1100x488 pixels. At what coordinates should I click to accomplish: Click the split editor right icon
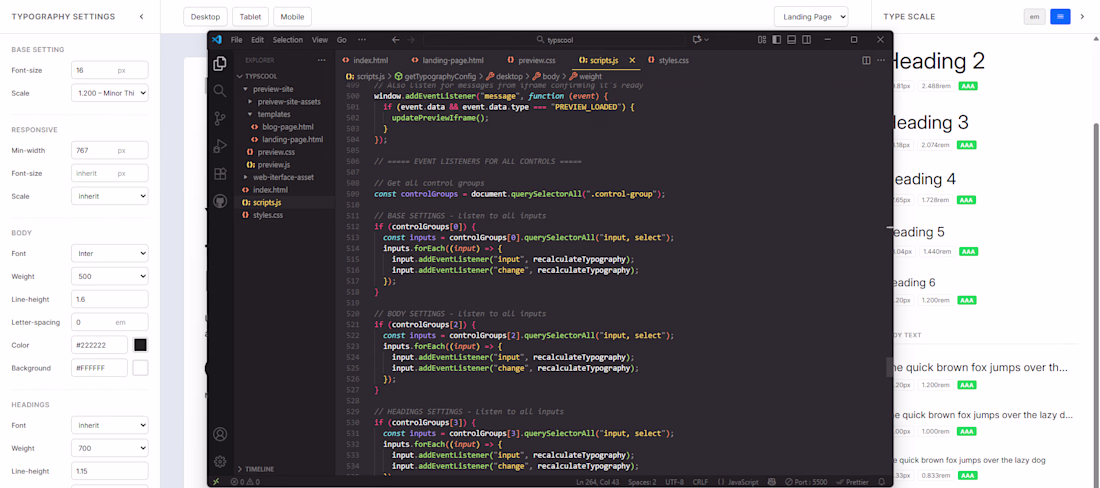tap(866, 60)
